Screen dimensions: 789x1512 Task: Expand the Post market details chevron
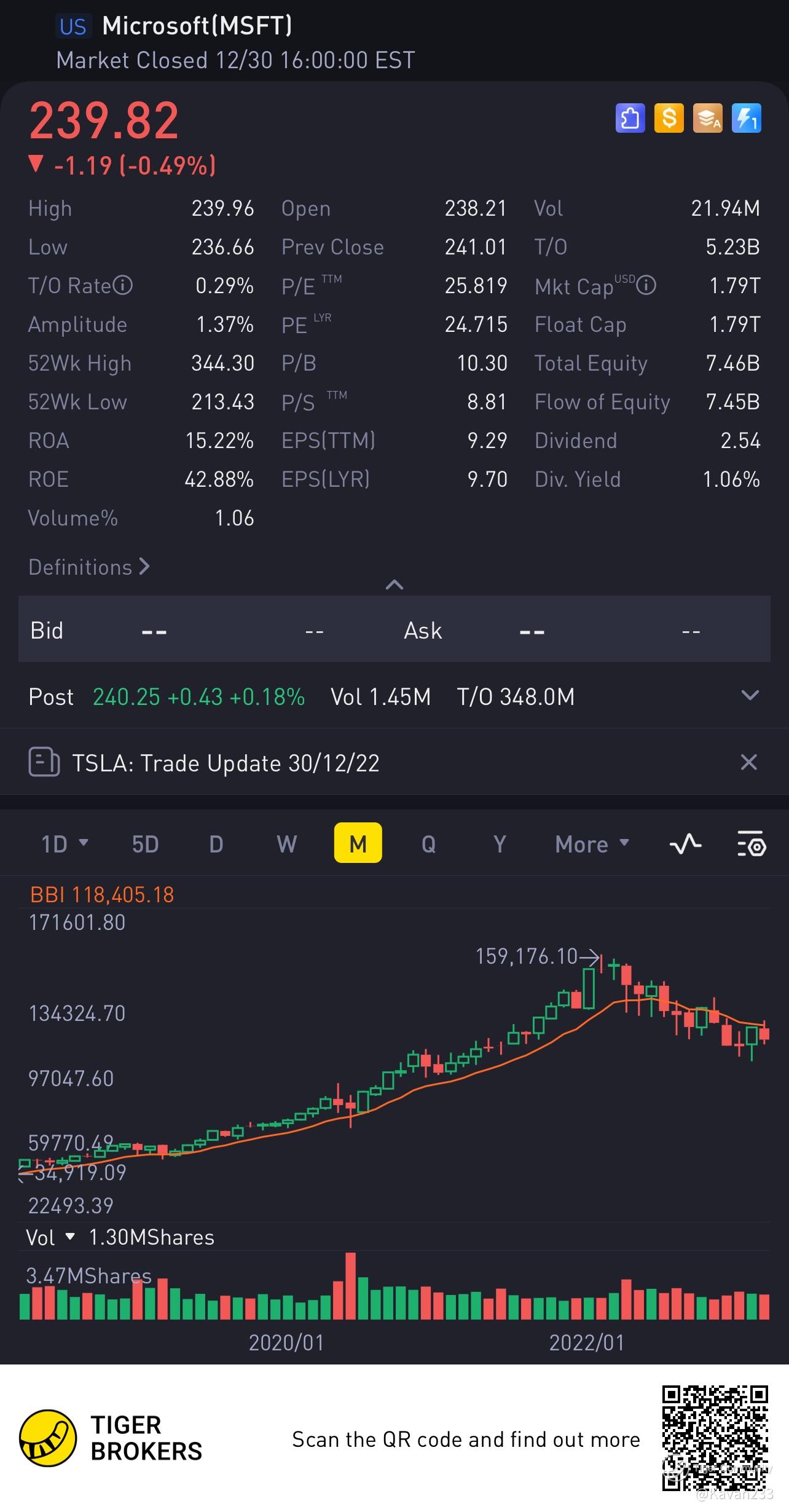(750, 696)
